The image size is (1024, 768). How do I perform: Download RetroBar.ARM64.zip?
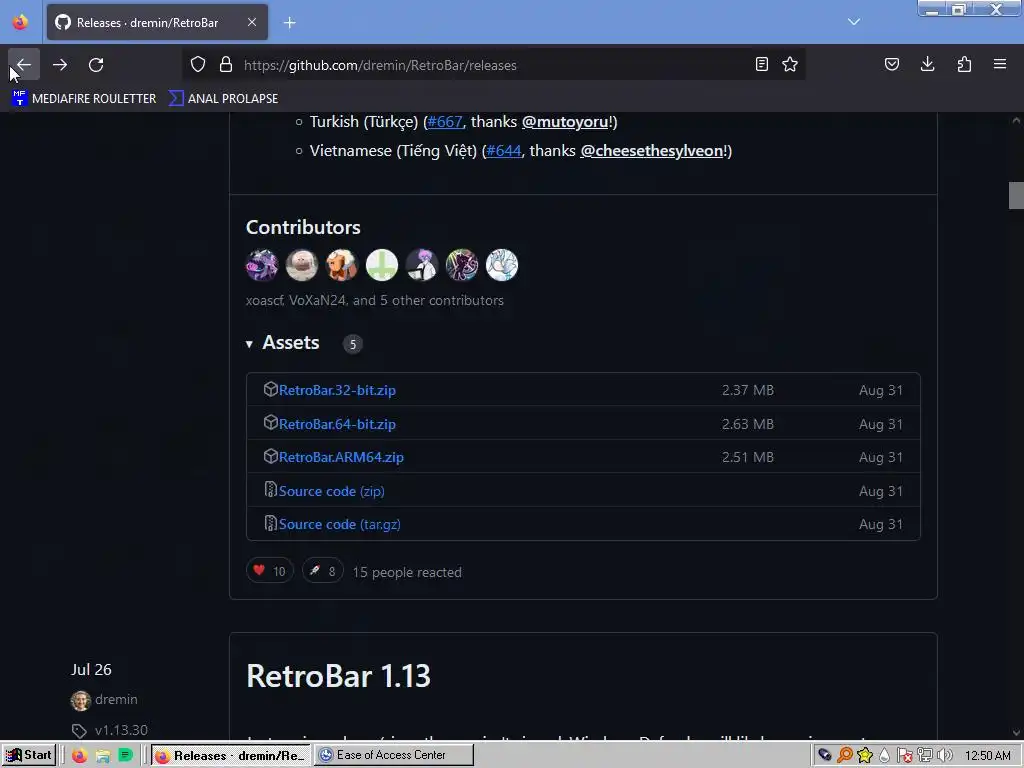pyautogui.click(x=341, y=457)
